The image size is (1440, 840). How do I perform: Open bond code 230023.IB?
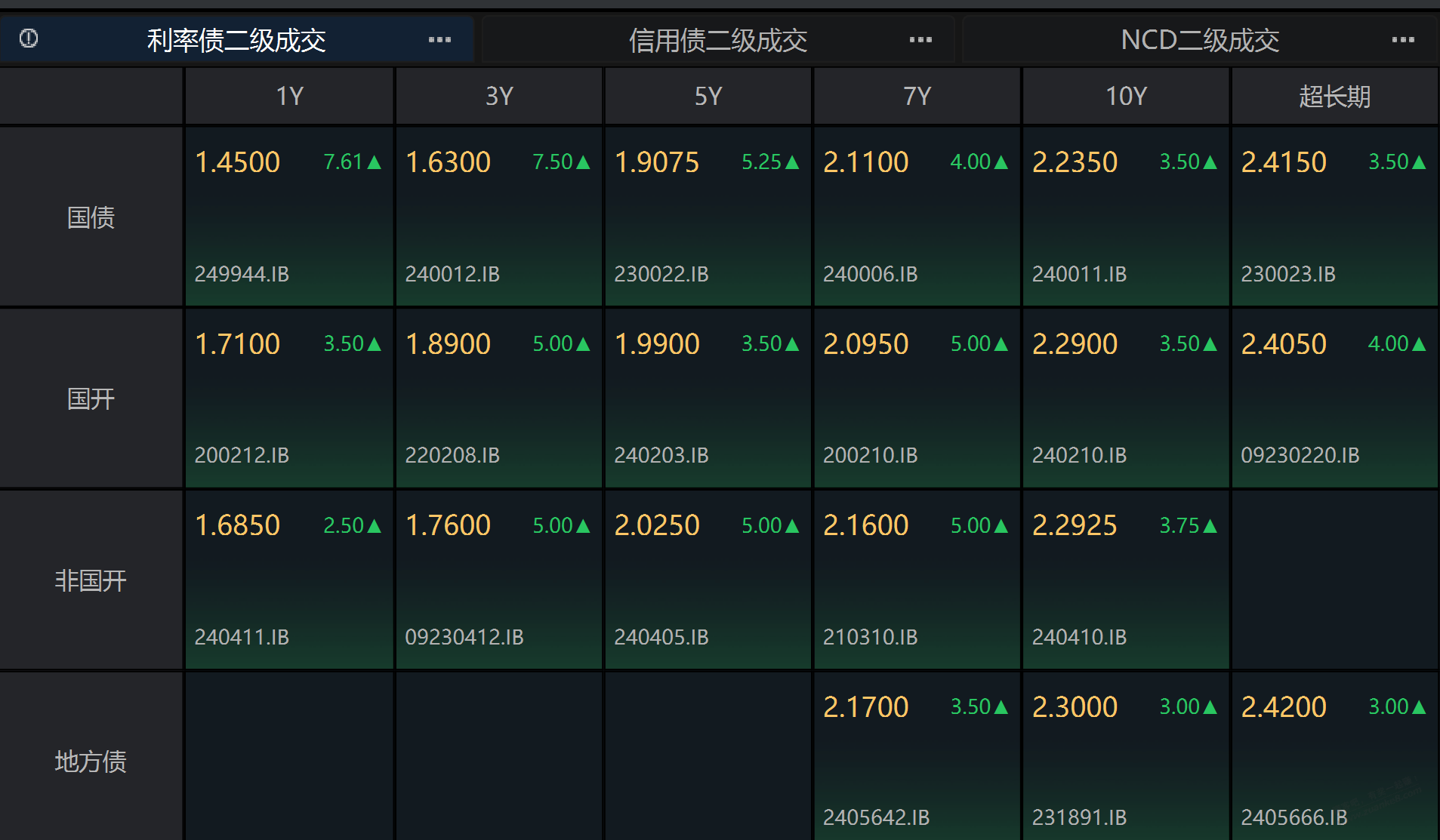(x=1288, y=274)
